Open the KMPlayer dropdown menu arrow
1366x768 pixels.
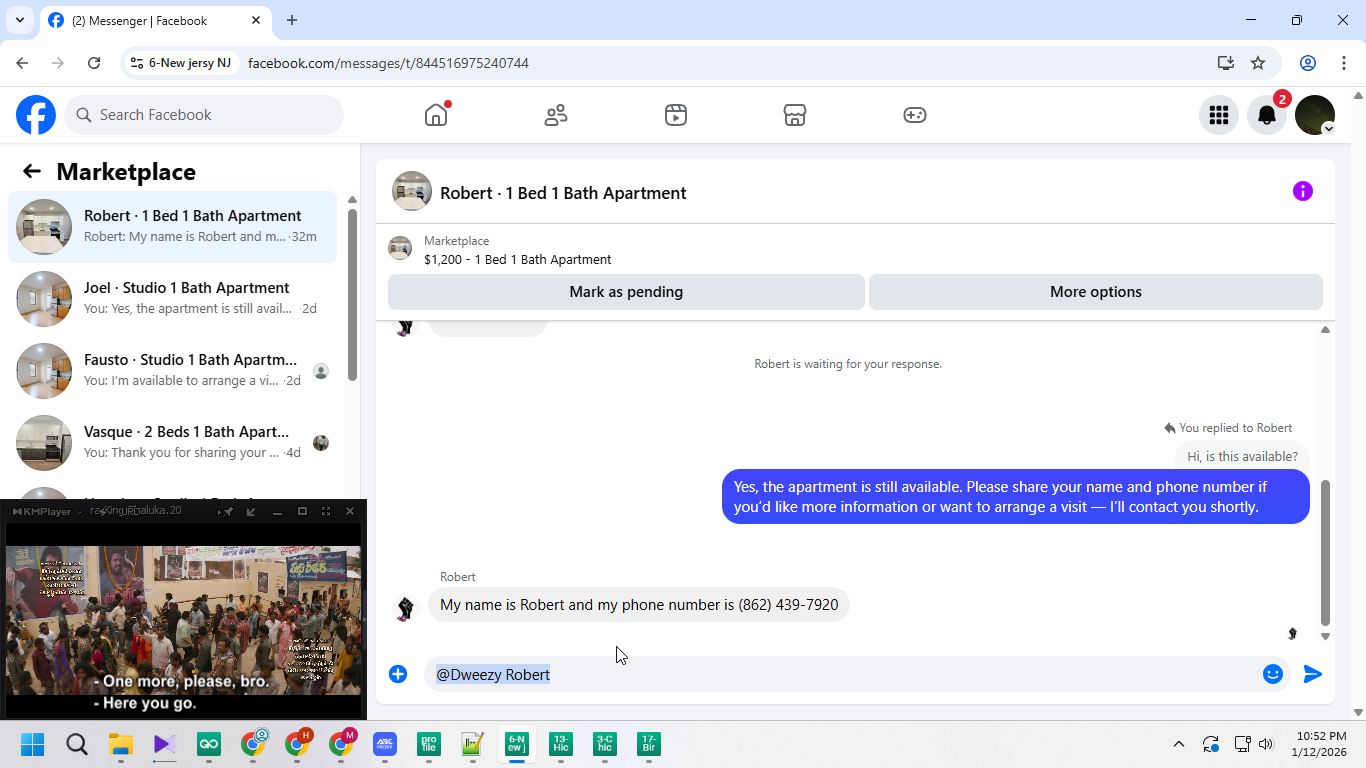tap(80, 511)
